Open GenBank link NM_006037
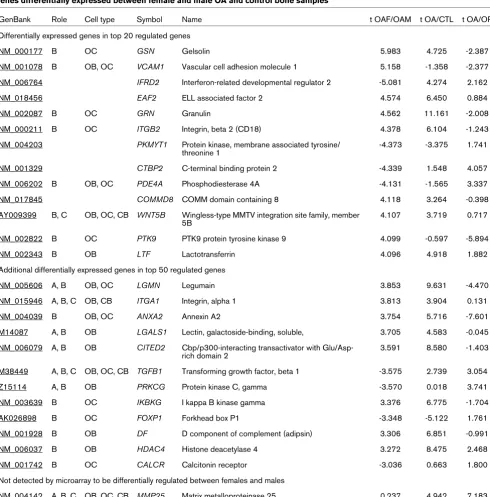Screen dimensions: 490x497 coord(21,449)
